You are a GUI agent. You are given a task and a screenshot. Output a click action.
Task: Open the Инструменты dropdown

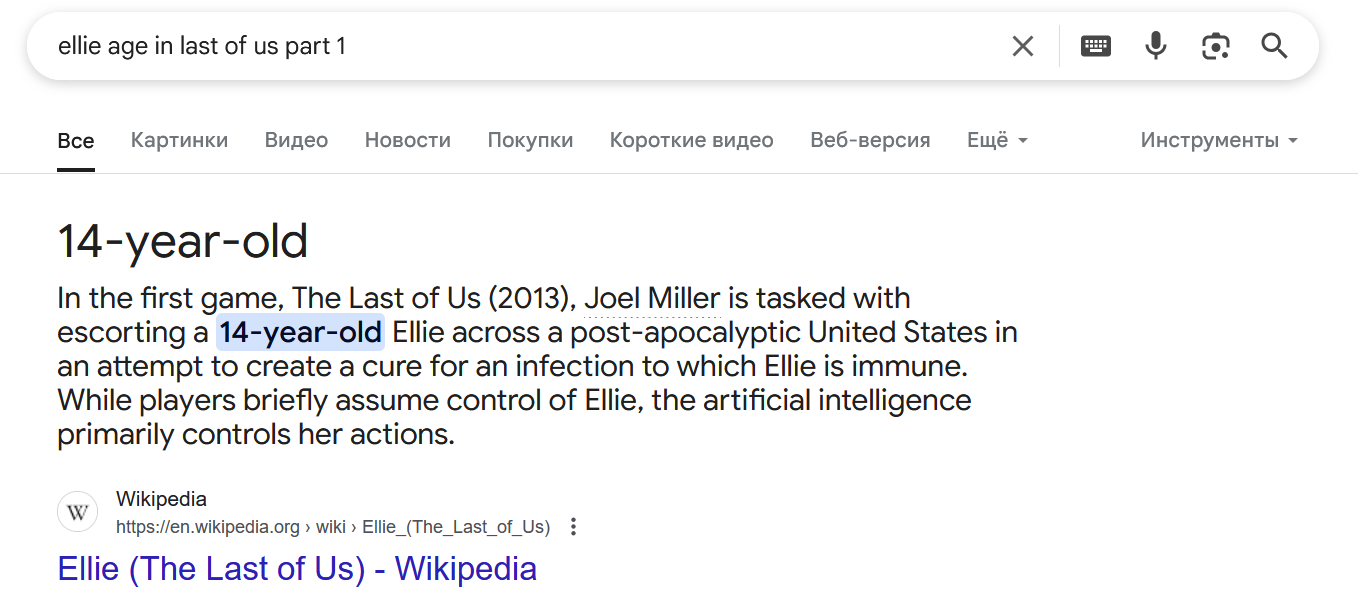point(1219,140)
